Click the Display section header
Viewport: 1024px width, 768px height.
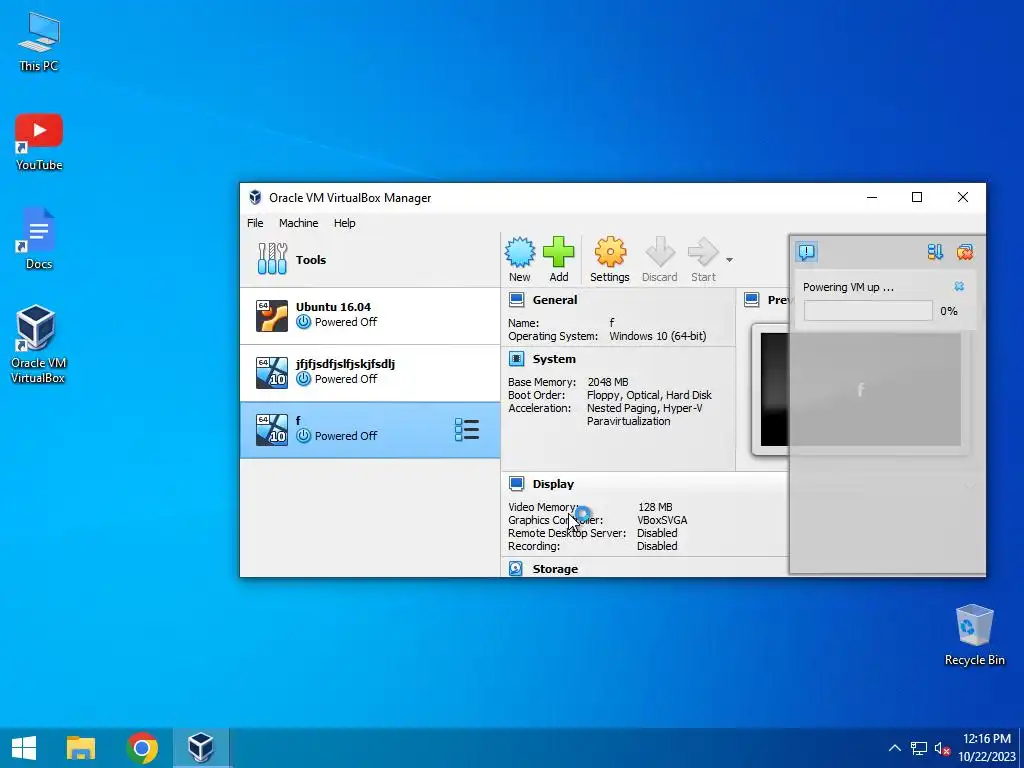click(x=553, y=484)
